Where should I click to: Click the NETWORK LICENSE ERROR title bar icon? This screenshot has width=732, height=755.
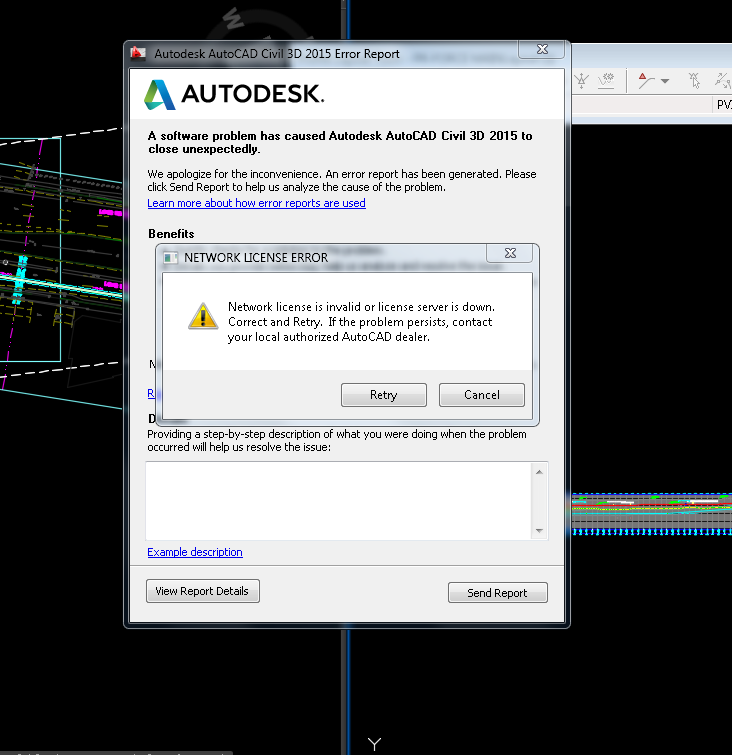170,258
